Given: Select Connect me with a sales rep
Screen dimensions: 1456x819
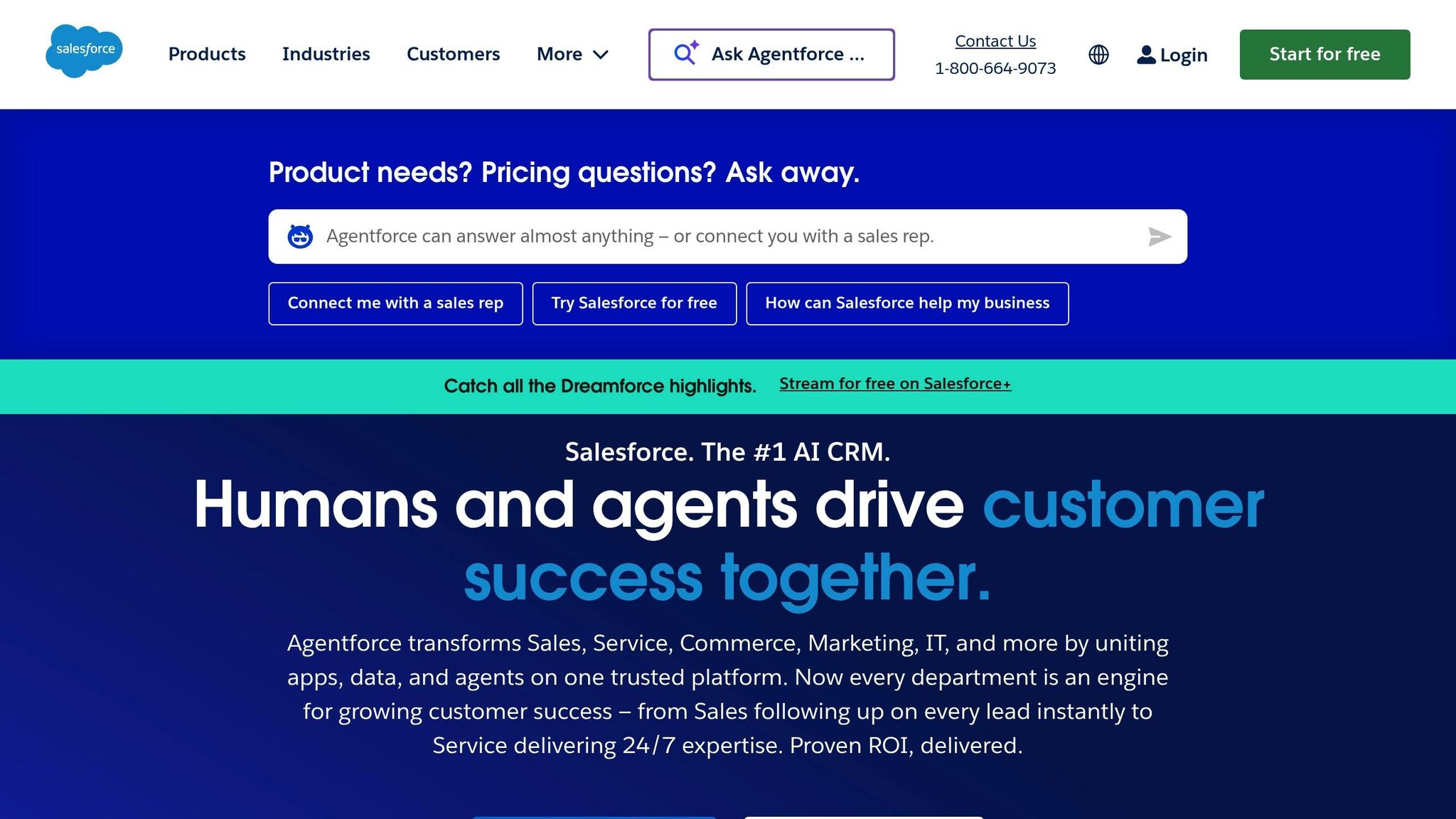Looking at the screenshot, I should pyautogui.click(x=395, y=303).
